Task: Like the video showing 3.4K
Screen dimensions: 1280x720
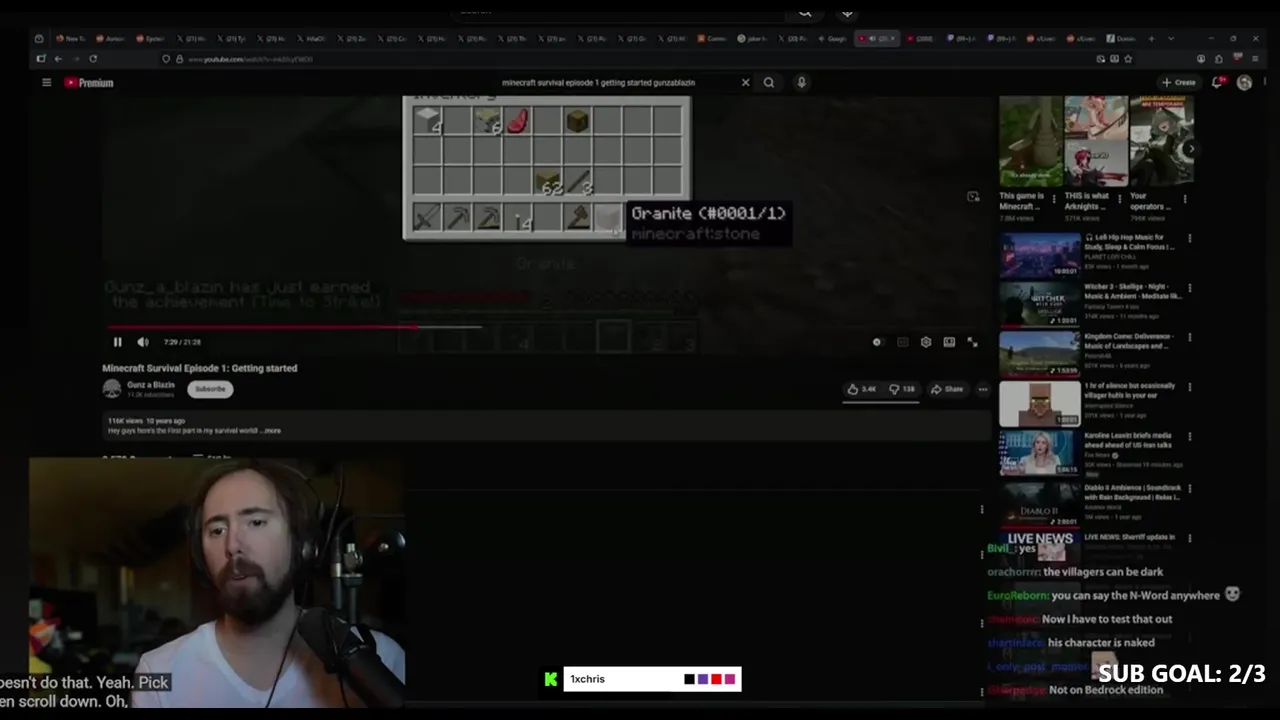Action: click(x=862, y=389)
